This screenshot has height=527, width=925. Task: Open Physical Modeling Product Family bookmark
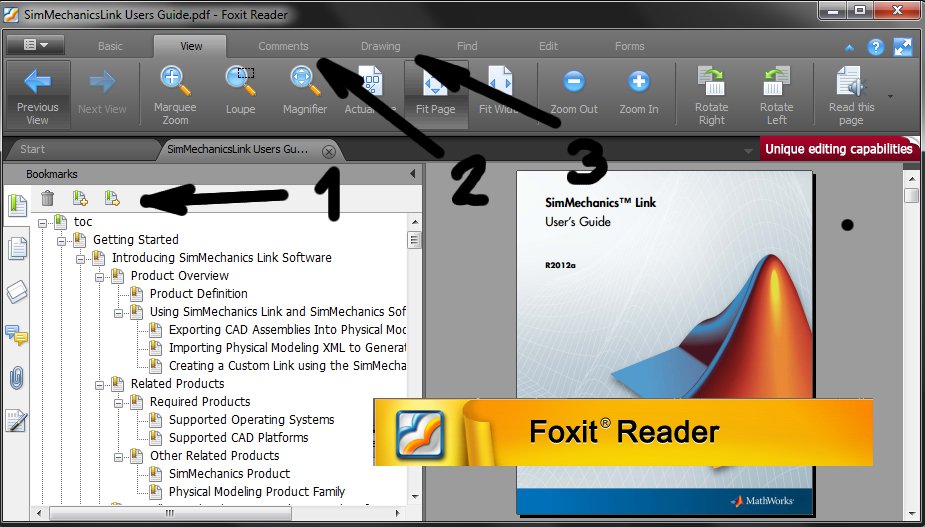[x=257, y=492]
